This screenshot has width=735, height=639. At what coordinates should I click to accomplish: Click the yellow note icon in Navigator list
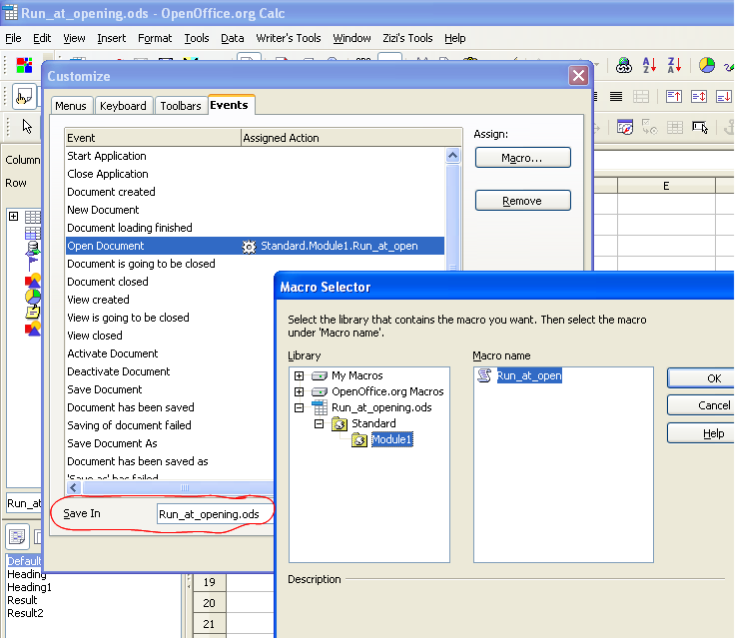point(33,311)
